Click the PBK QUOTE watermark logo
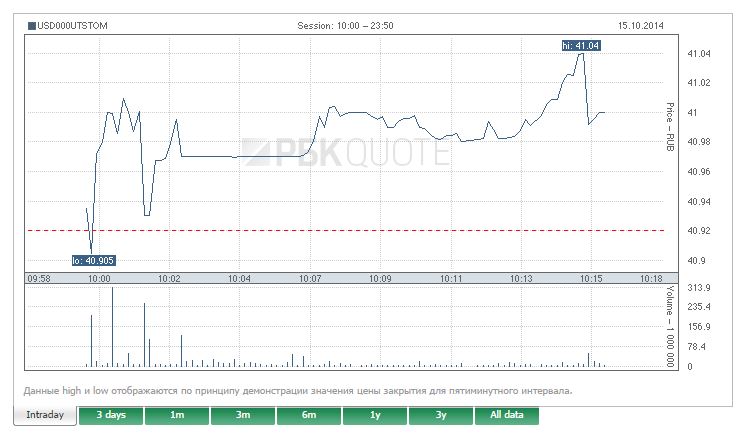 click(345, 152)
